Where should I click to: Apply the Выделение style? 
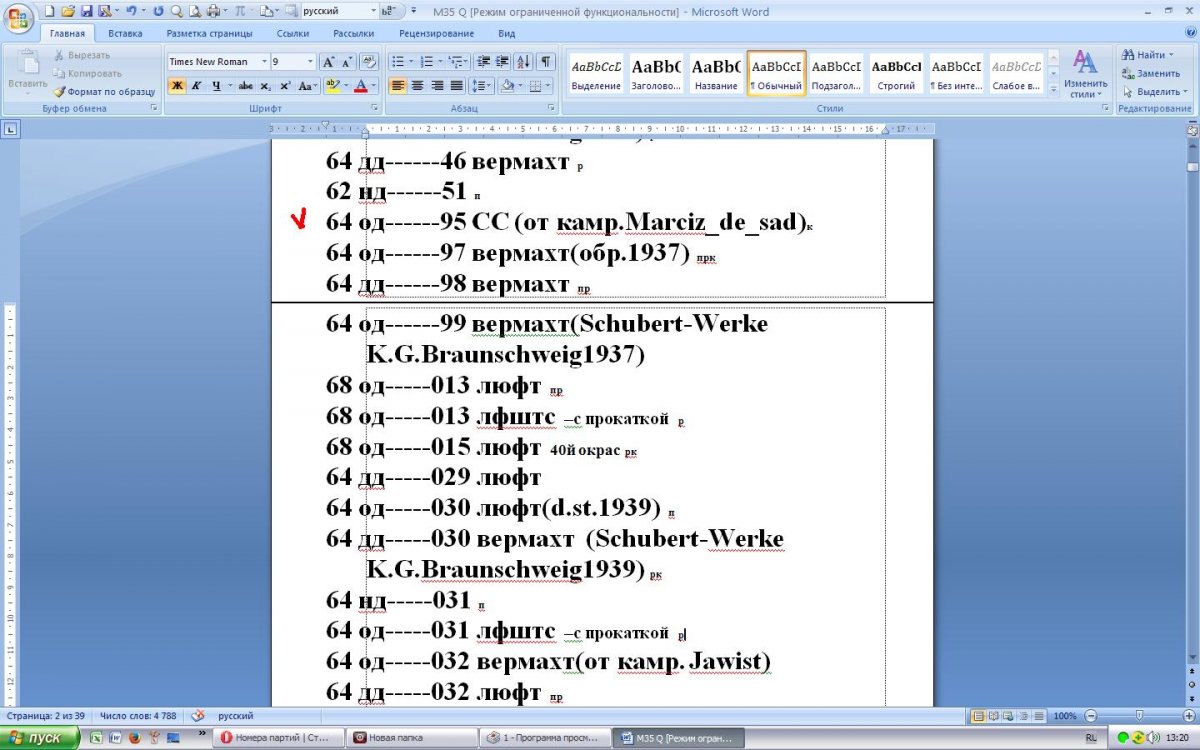(x=596, y=74)
